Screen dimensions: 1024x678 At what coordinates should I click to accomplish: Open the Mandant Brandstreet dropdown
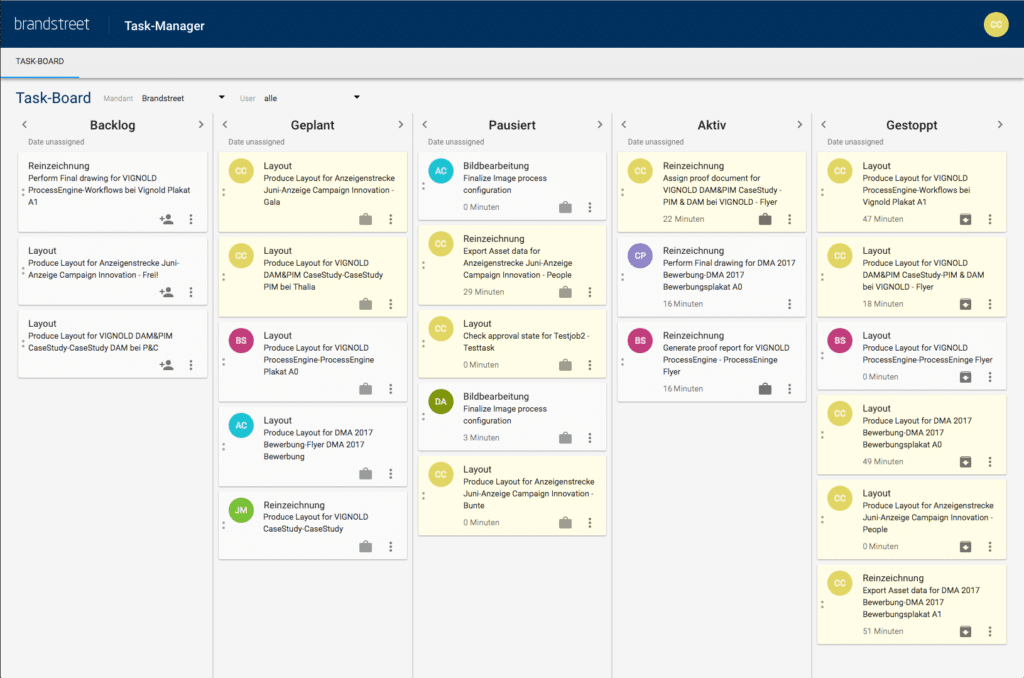(x=184, y=98)
